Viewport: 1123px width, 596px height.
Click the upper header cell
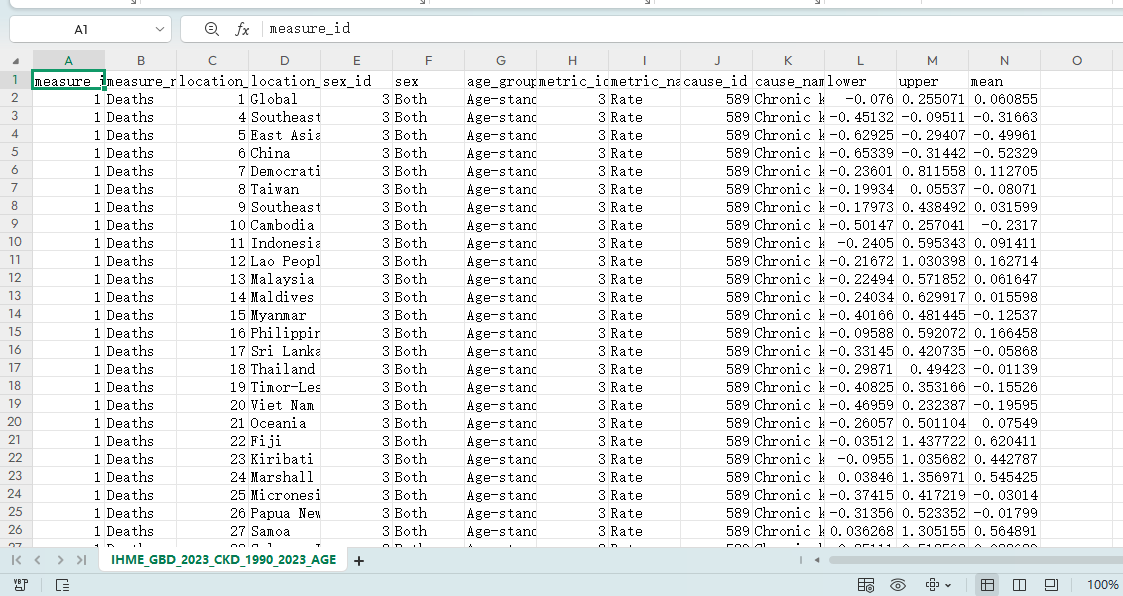pos(932,81)
